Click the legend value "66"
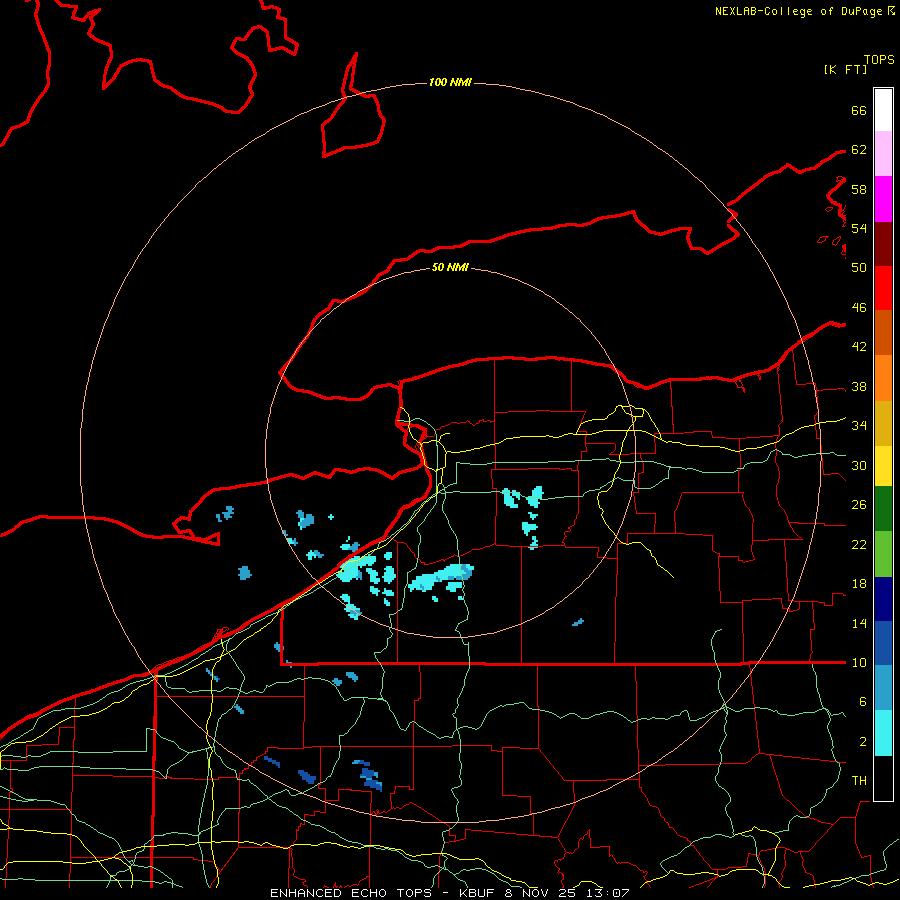 point(859,111)
